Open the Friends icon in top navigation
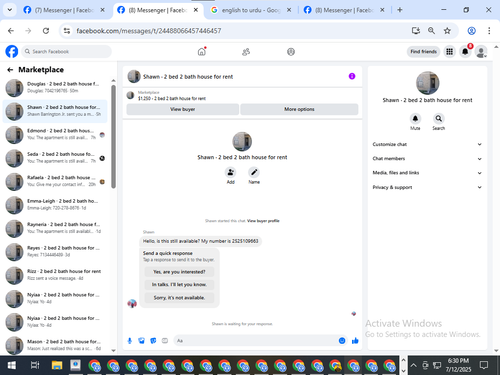 tap(246, 52)
